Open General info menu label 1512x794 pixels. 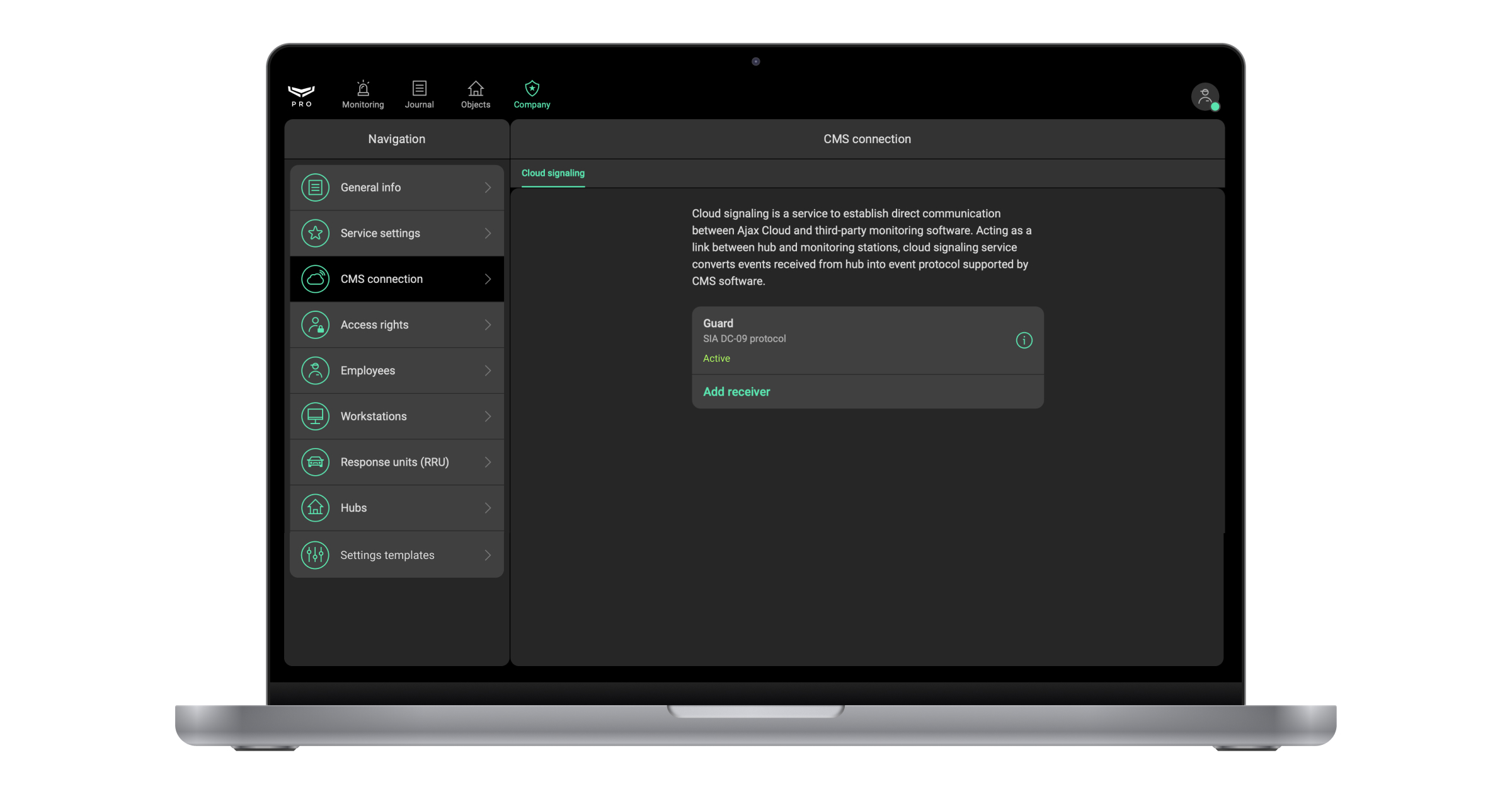click(370, 188)
